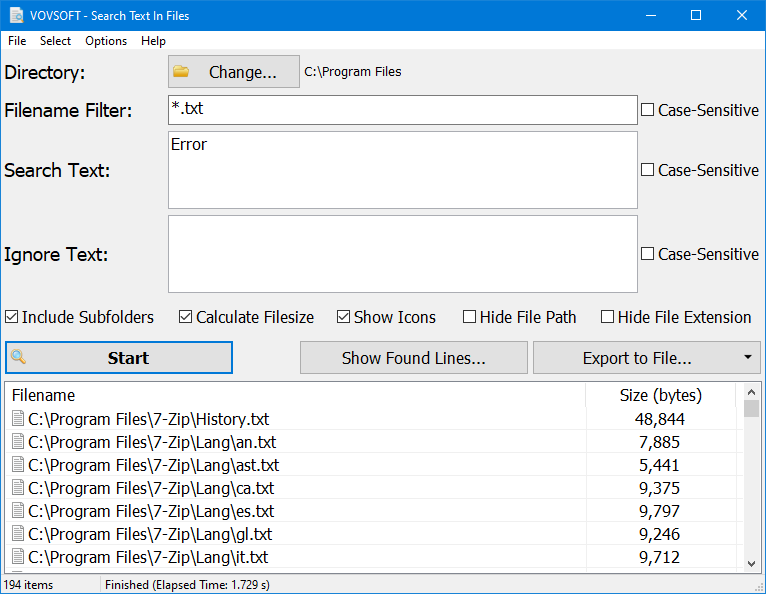Viewport: 766px width, 594px height.
Task: Open the Options menu
Action: click(x=106, y=41)
